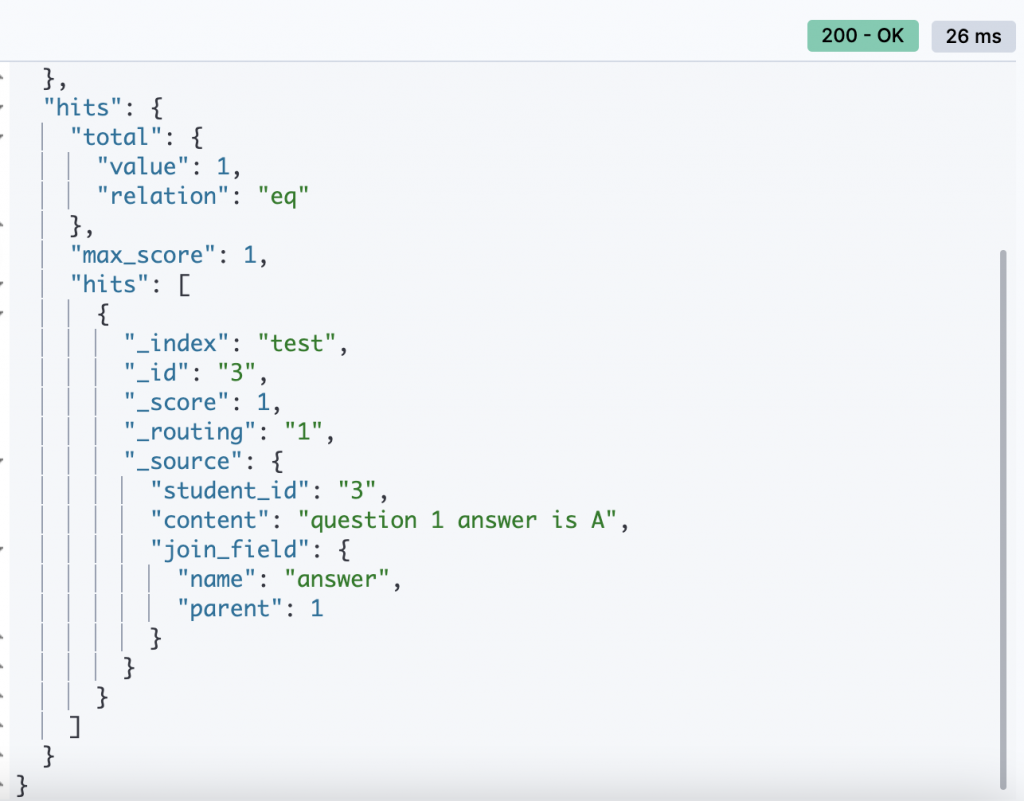Viewport: 1024px width, 801px height.
Task: Click the "_id": "3" line
Action: [195, 373]
